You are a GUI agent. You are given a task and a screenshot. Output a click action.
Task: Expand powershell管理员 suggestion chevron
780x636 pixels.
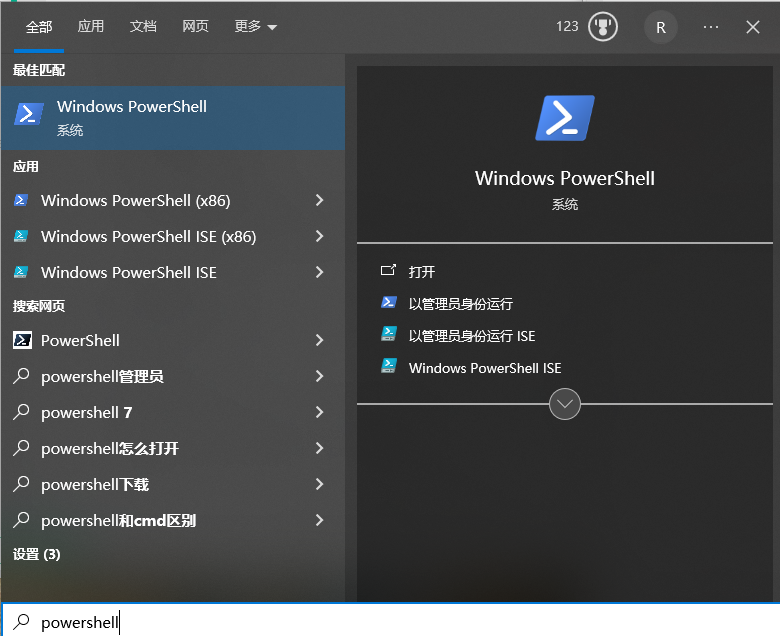pos(319,376)
